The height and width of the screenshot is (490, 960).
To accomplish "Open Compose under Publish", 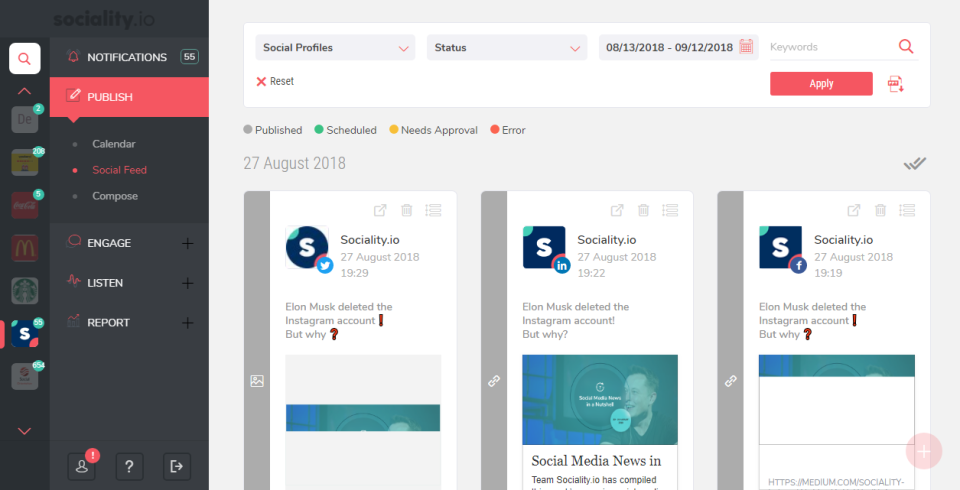I will tap(115, 196).
